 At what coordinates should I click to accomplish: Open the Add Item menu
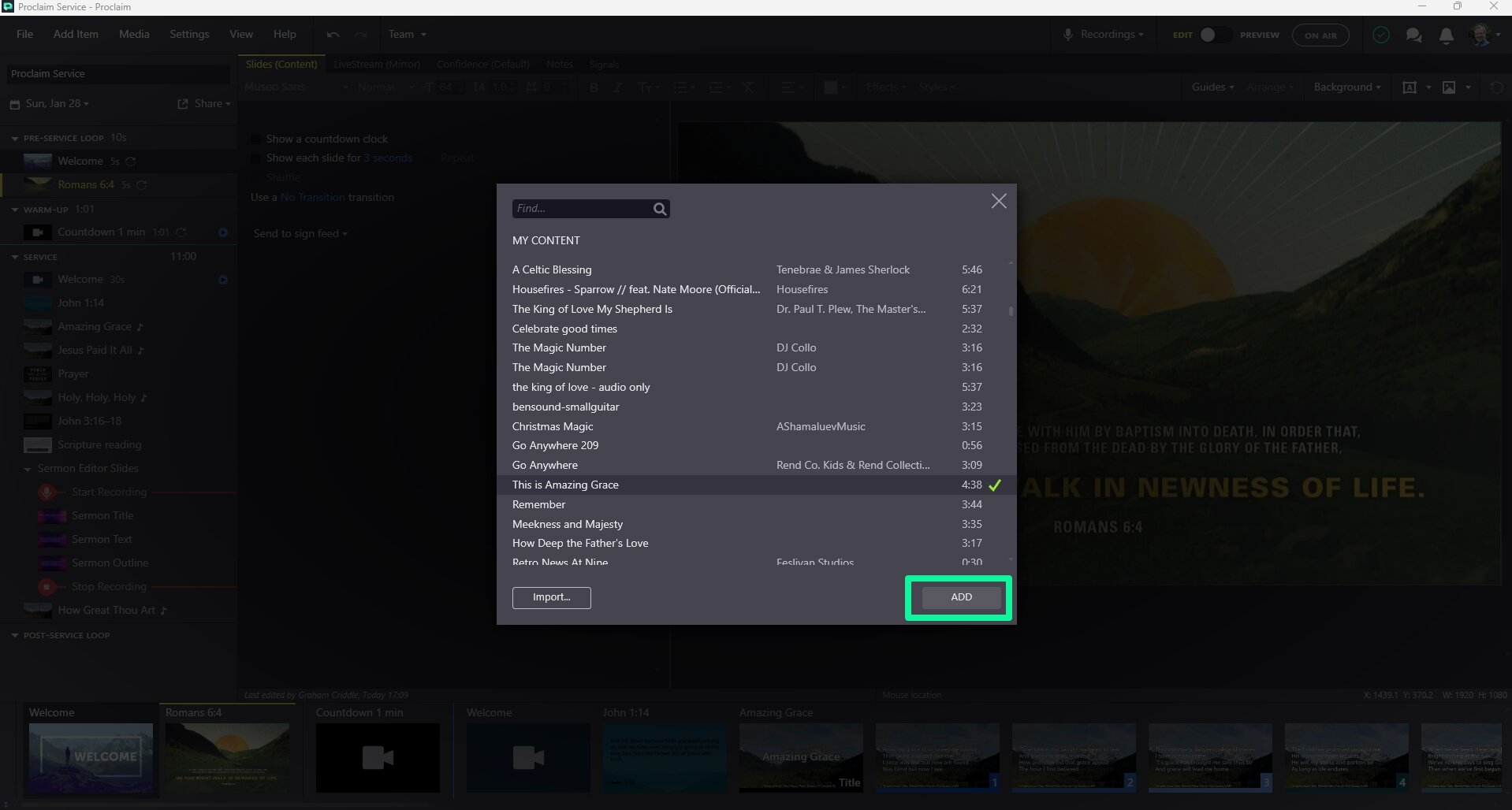75,34
